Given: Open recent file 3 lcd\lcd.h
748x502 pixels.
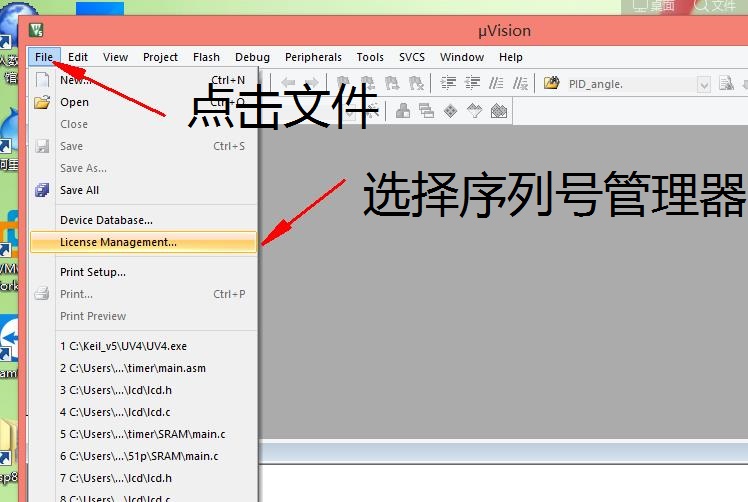Looking at the screenshot, I should [143, 390].
